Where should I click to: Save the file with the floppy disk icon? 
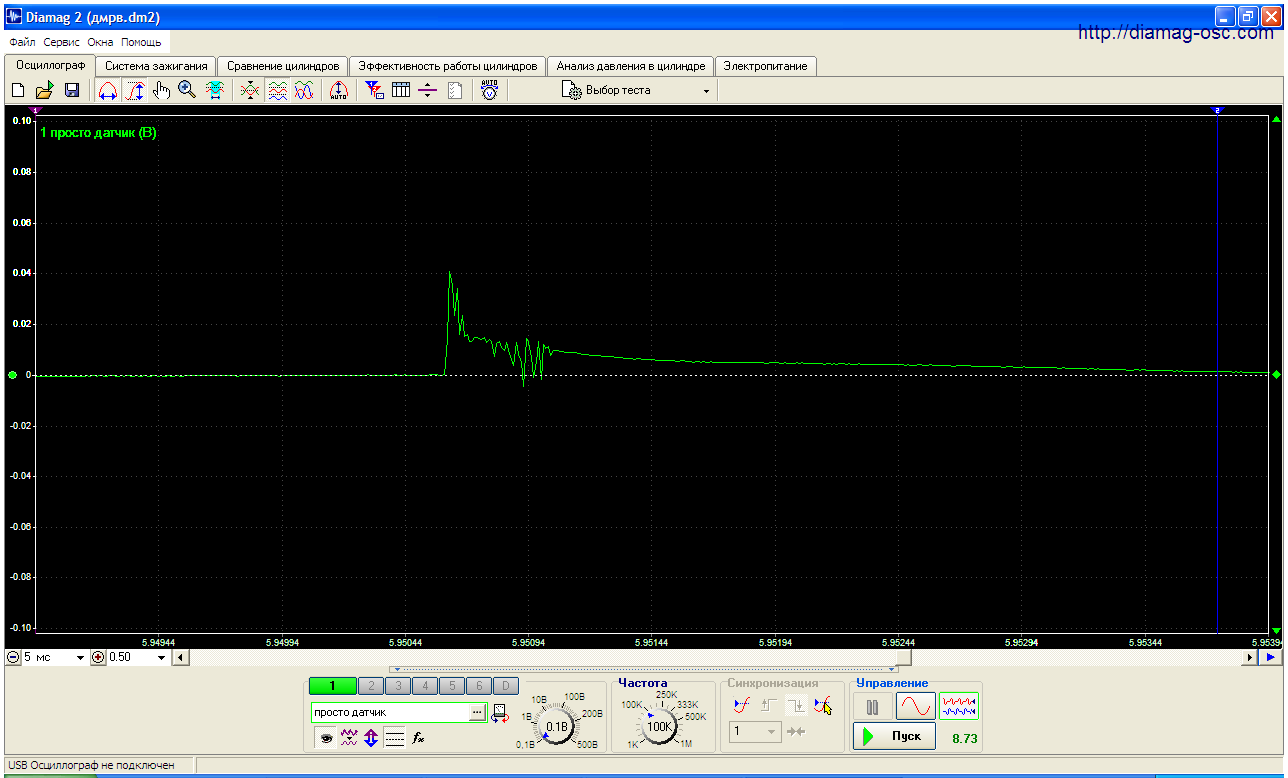71,90
